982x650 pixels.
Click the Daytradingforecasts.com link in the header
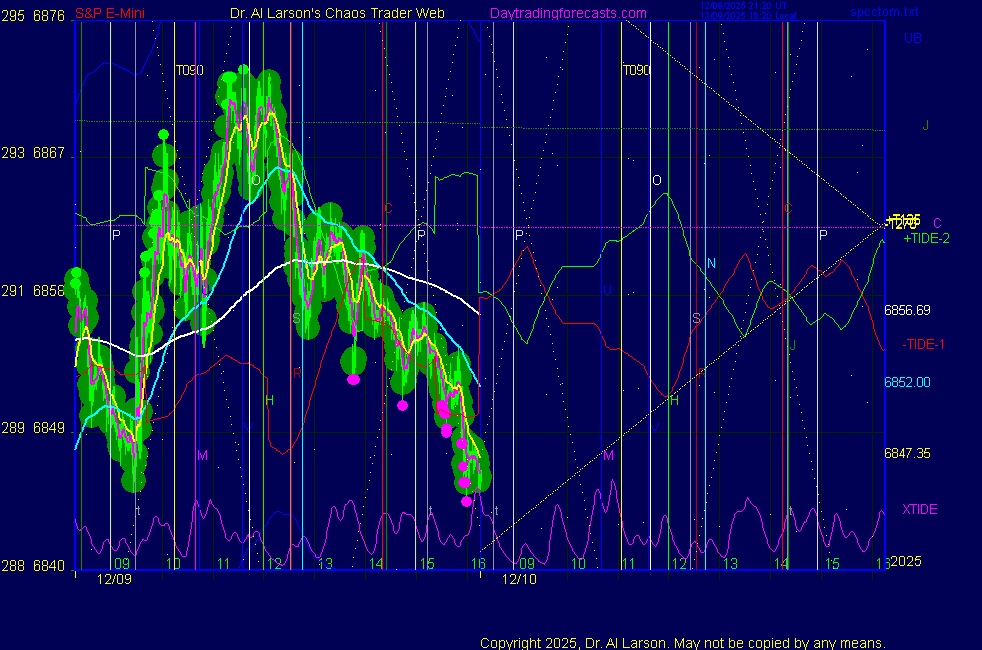pyautogui.click(x=567, y=14)
